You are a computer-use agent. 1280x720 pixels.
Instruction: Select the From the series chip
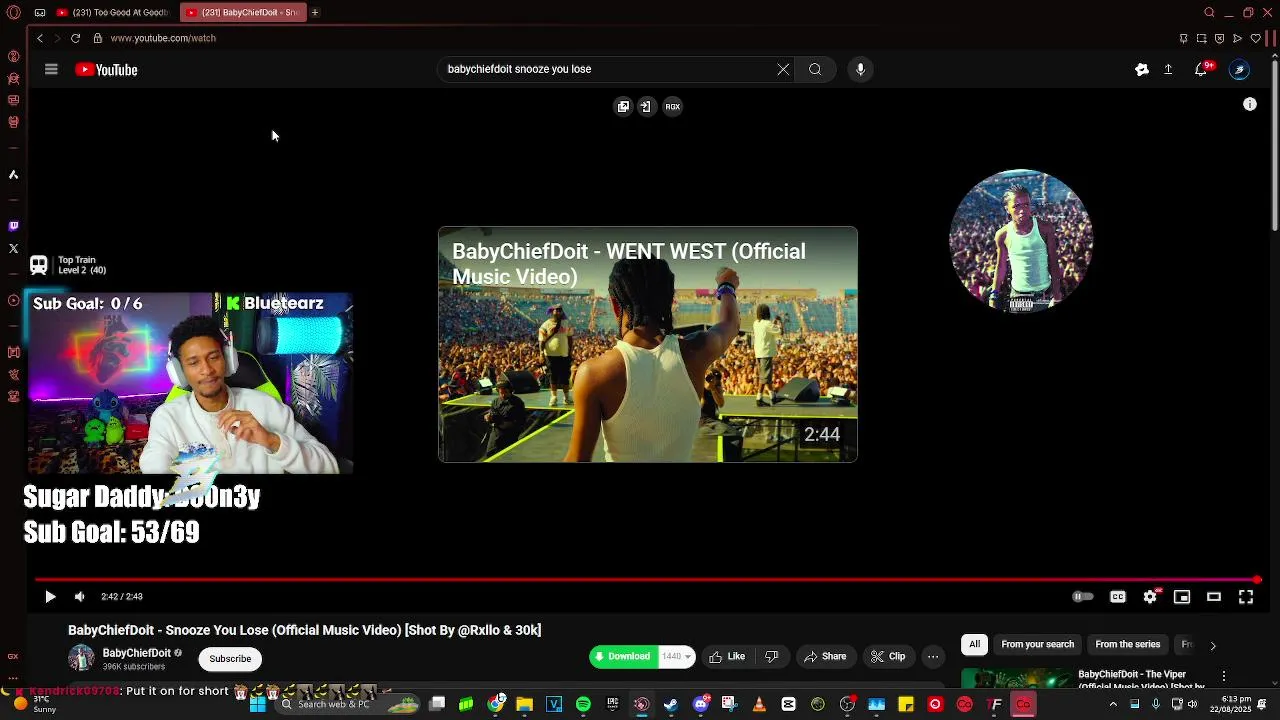(x=1128, y=644)
